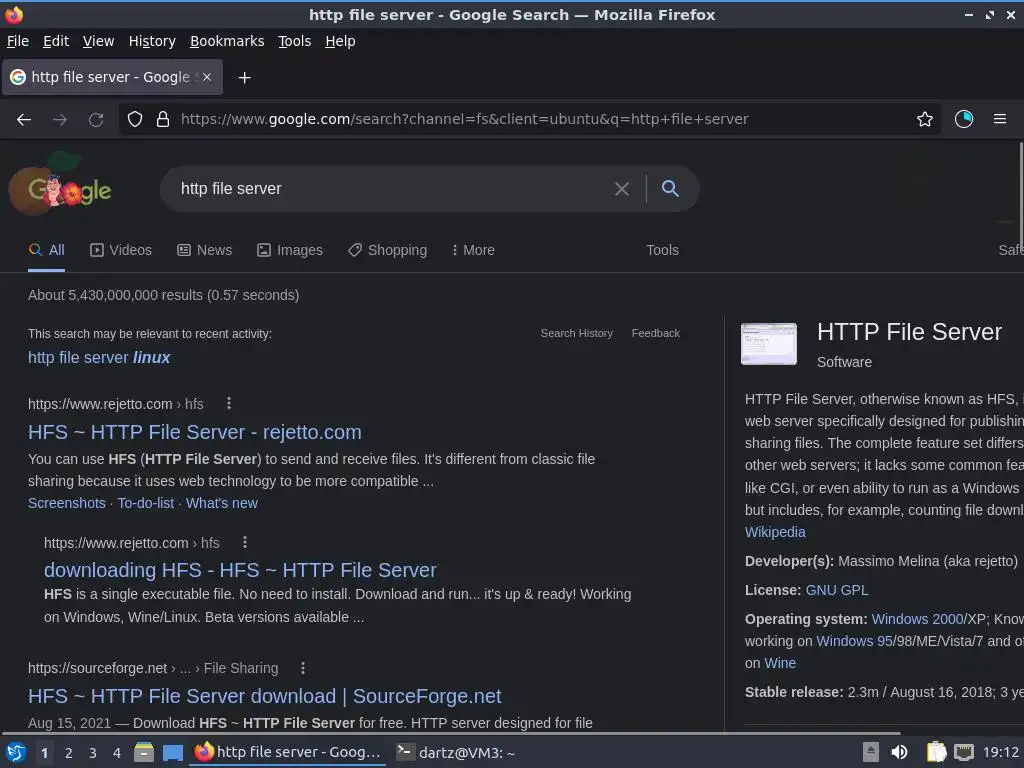Switch to the News results tab
1024x768 pixels.
[204, 250]
